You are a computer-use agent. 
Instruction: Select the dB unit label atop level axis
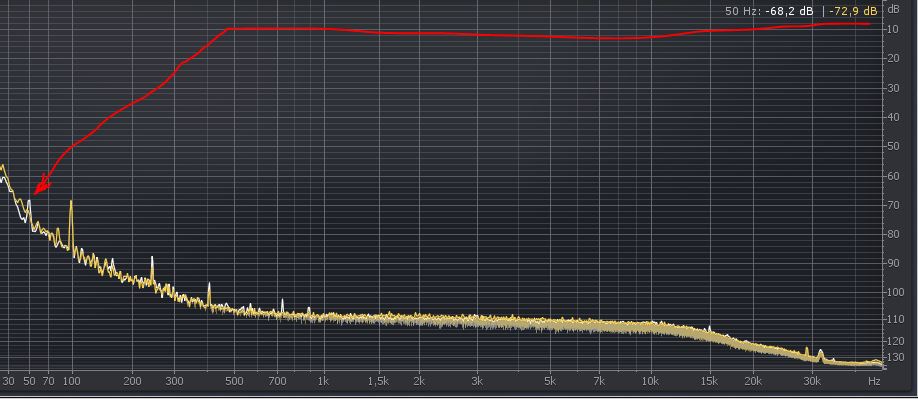[894, 9]
